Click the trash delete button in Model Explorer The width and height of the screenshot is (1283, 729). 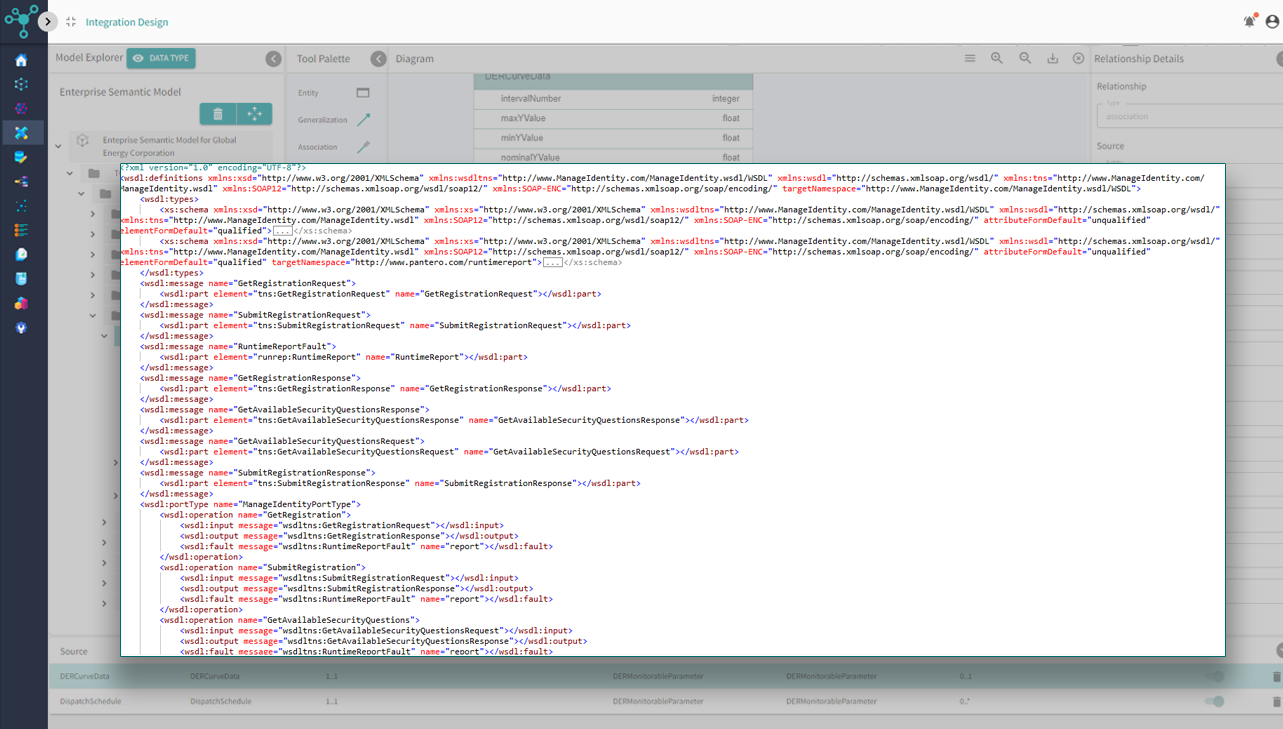pos(218,114)
